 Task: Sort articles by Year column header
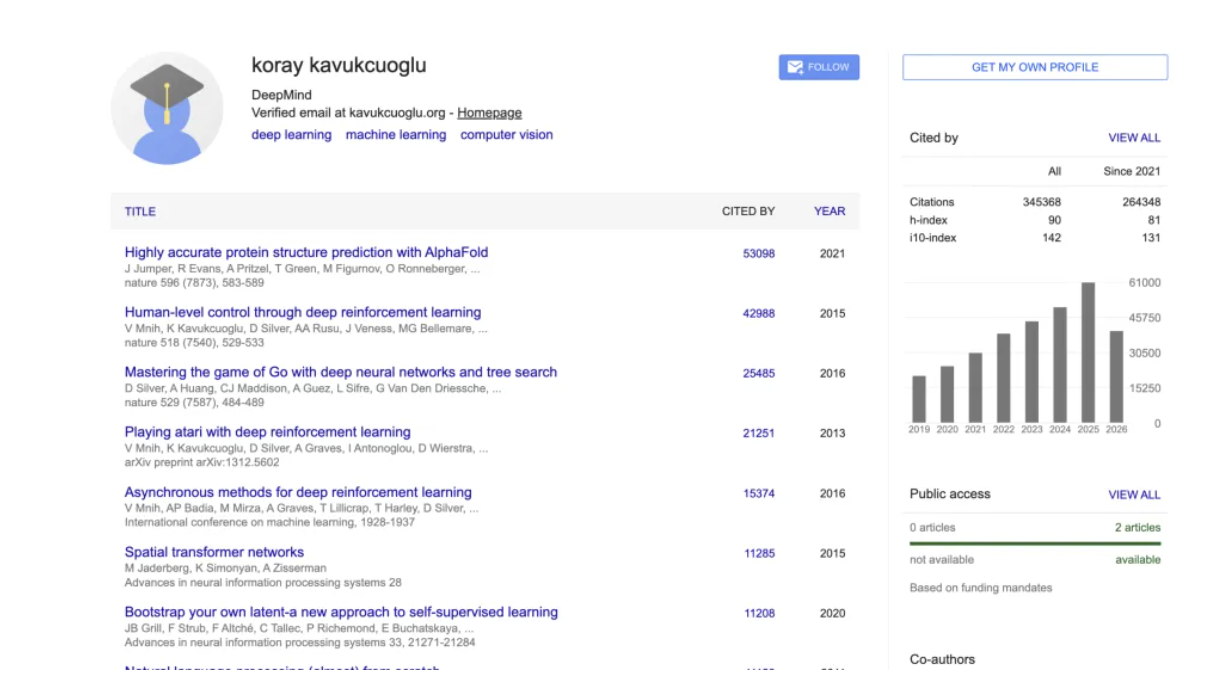(x=829, y=212)
